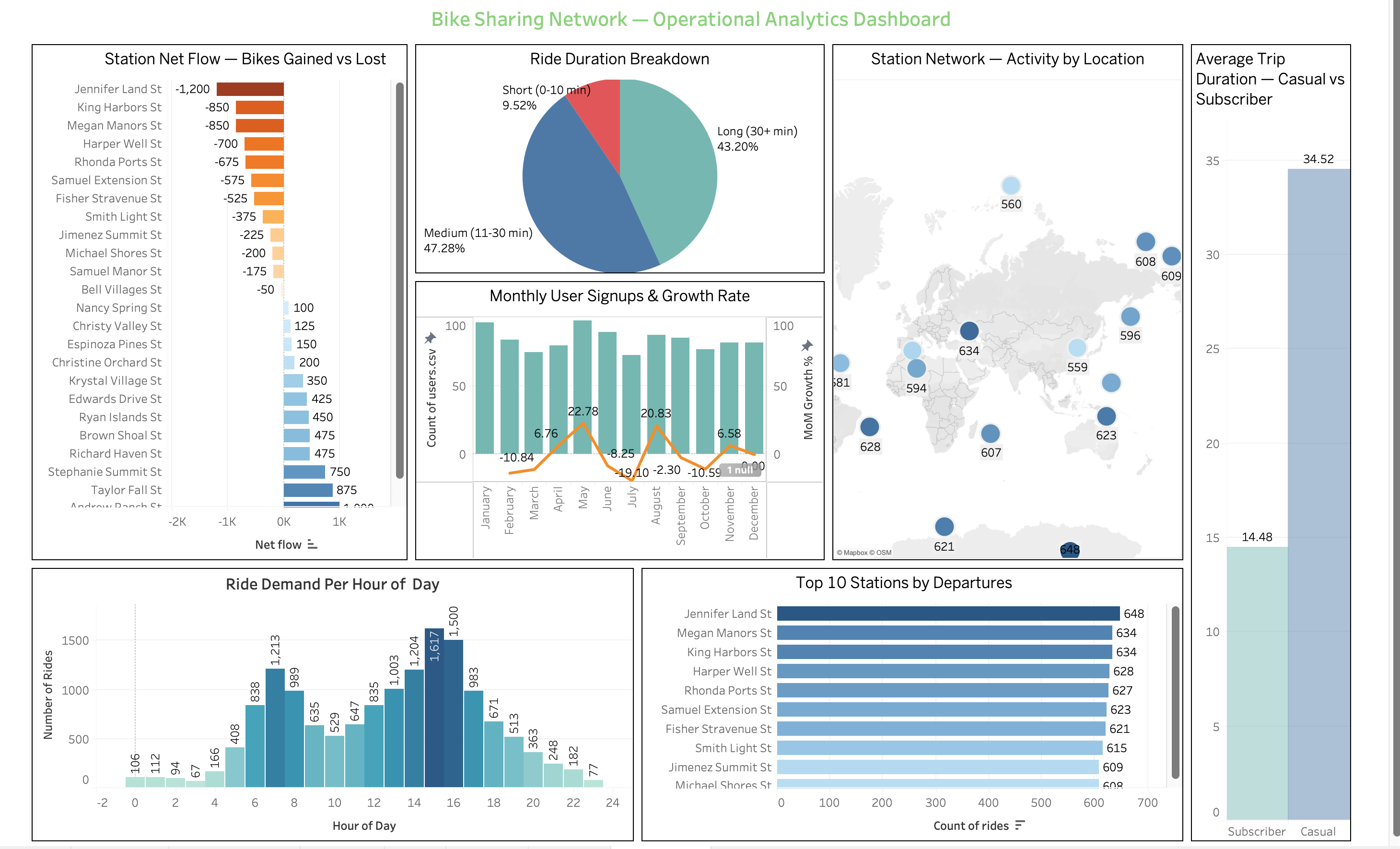Select the Megan Manors St departures bar
1400x849 pixels.
click(x=945, y=633)
